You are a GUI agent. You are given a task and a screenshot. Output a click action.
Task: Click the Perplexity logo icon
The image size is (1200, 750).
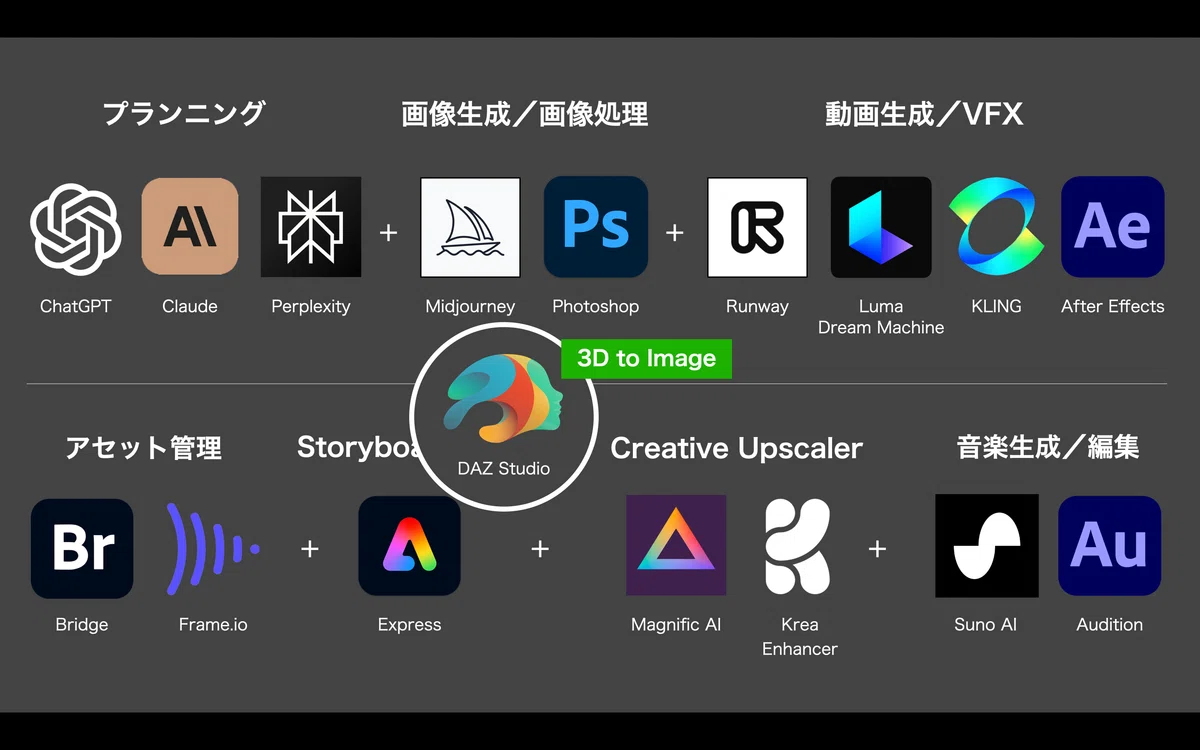pyautogui.click(x=310, y=227)
